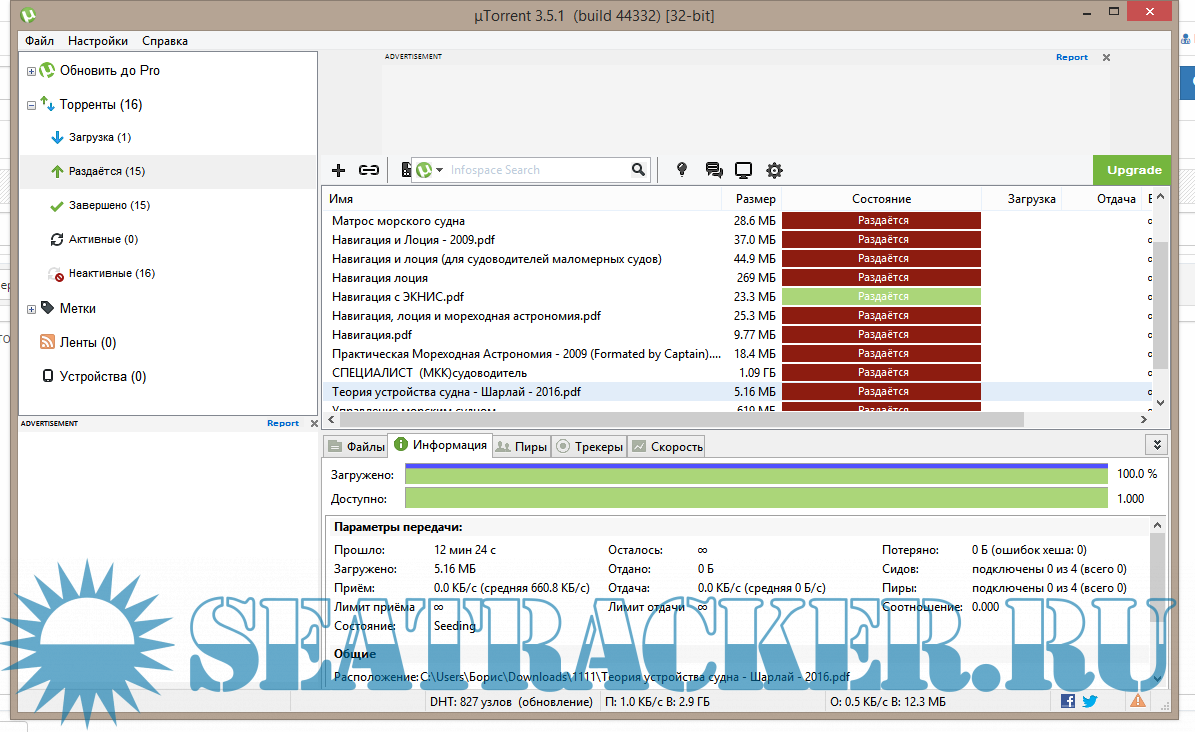Collapse the details pane with the double chevron

pyautogui.click(x=1157, y=445)
